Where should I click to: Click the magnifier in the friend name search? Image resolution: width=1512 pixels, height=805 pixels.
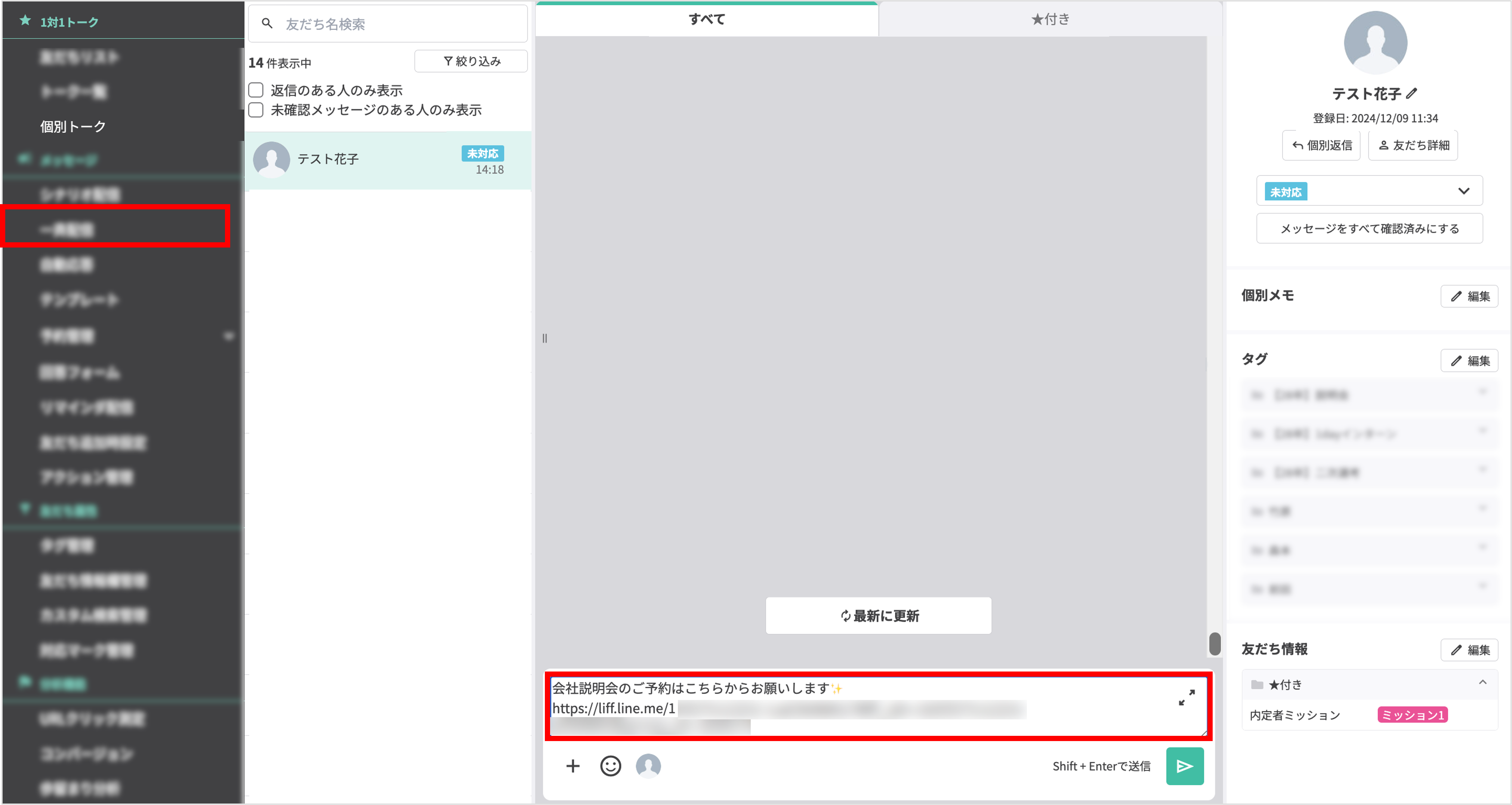click(x=268, y=24)
